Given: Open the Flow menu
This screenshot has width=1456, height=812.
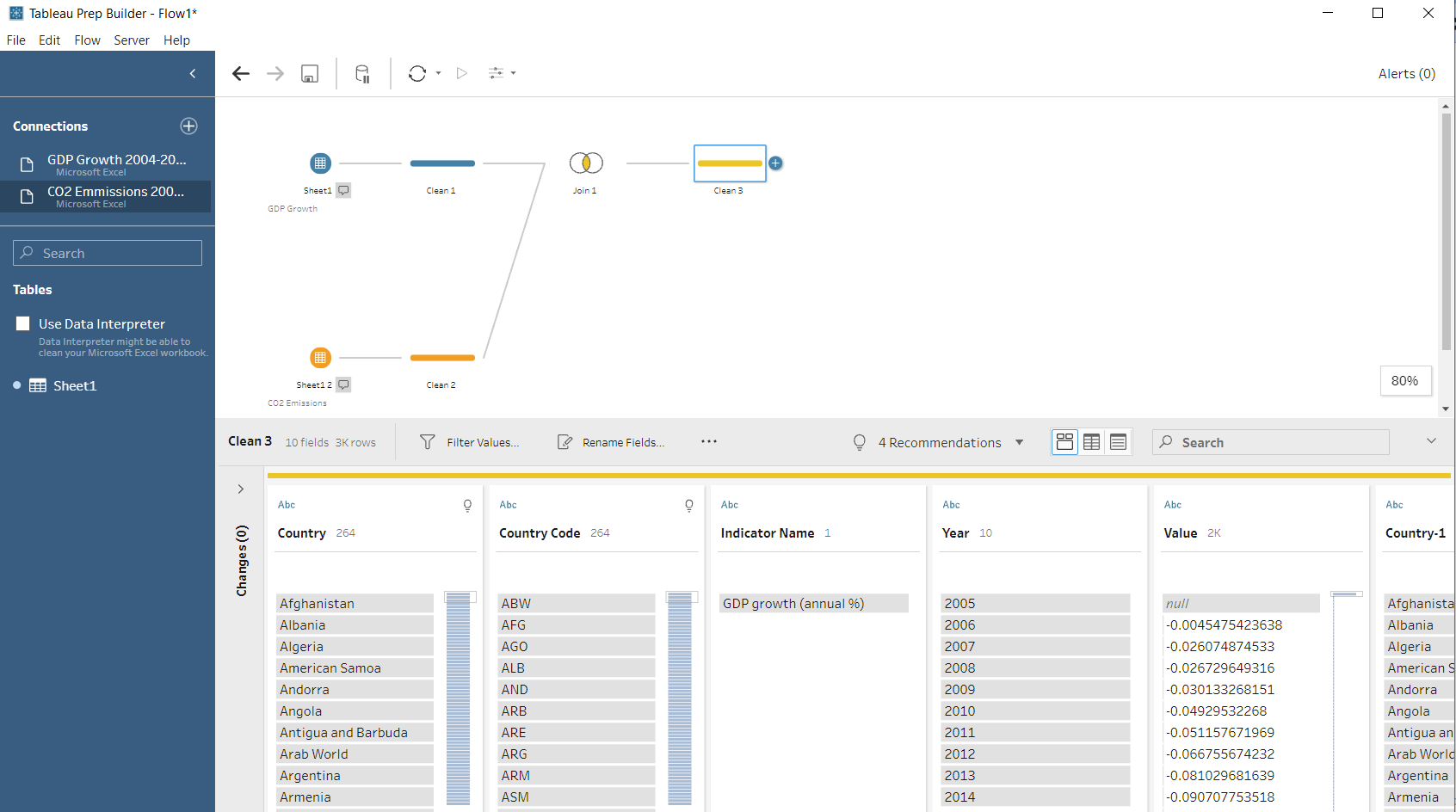Looking at the screenshot, I should click(x=87, y=40).
